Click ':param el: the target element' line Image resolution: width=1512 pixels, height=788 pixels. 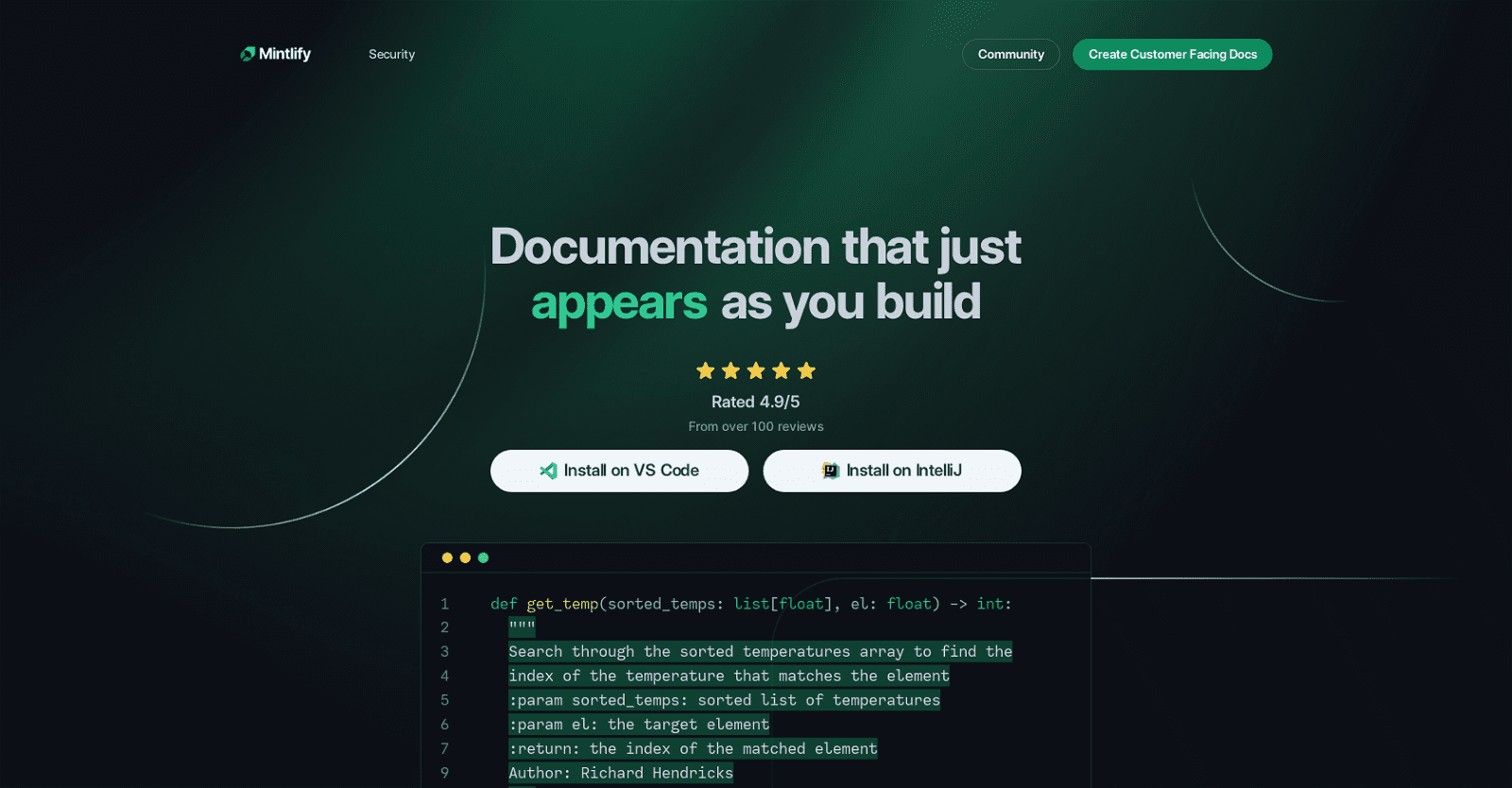639,725
